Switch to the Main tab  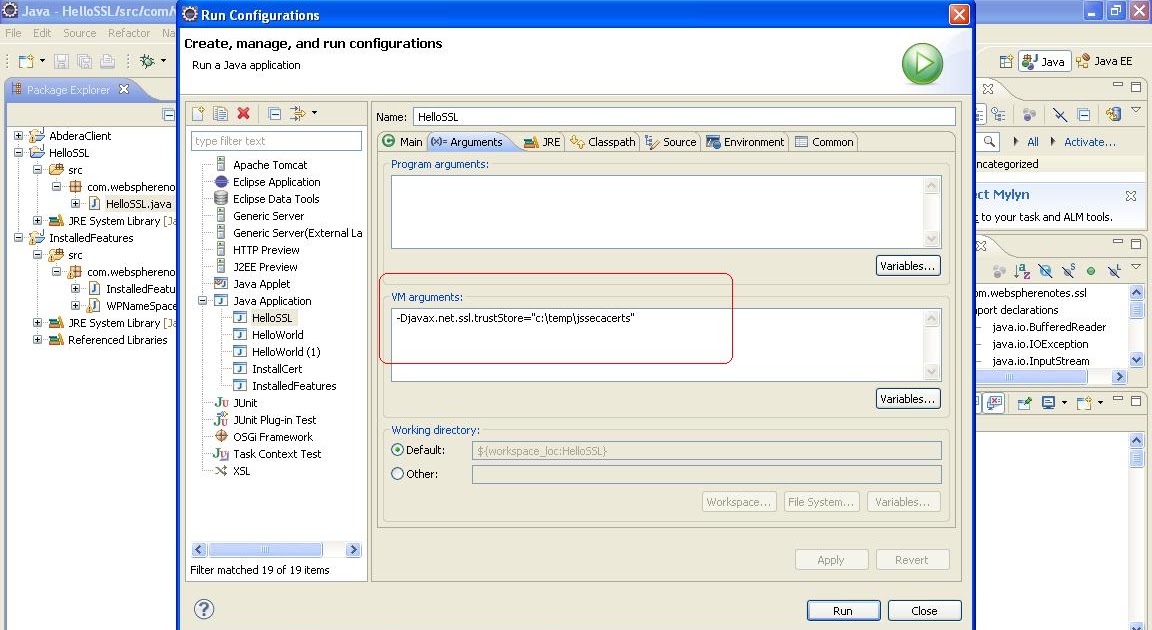(x=403, y=142)
